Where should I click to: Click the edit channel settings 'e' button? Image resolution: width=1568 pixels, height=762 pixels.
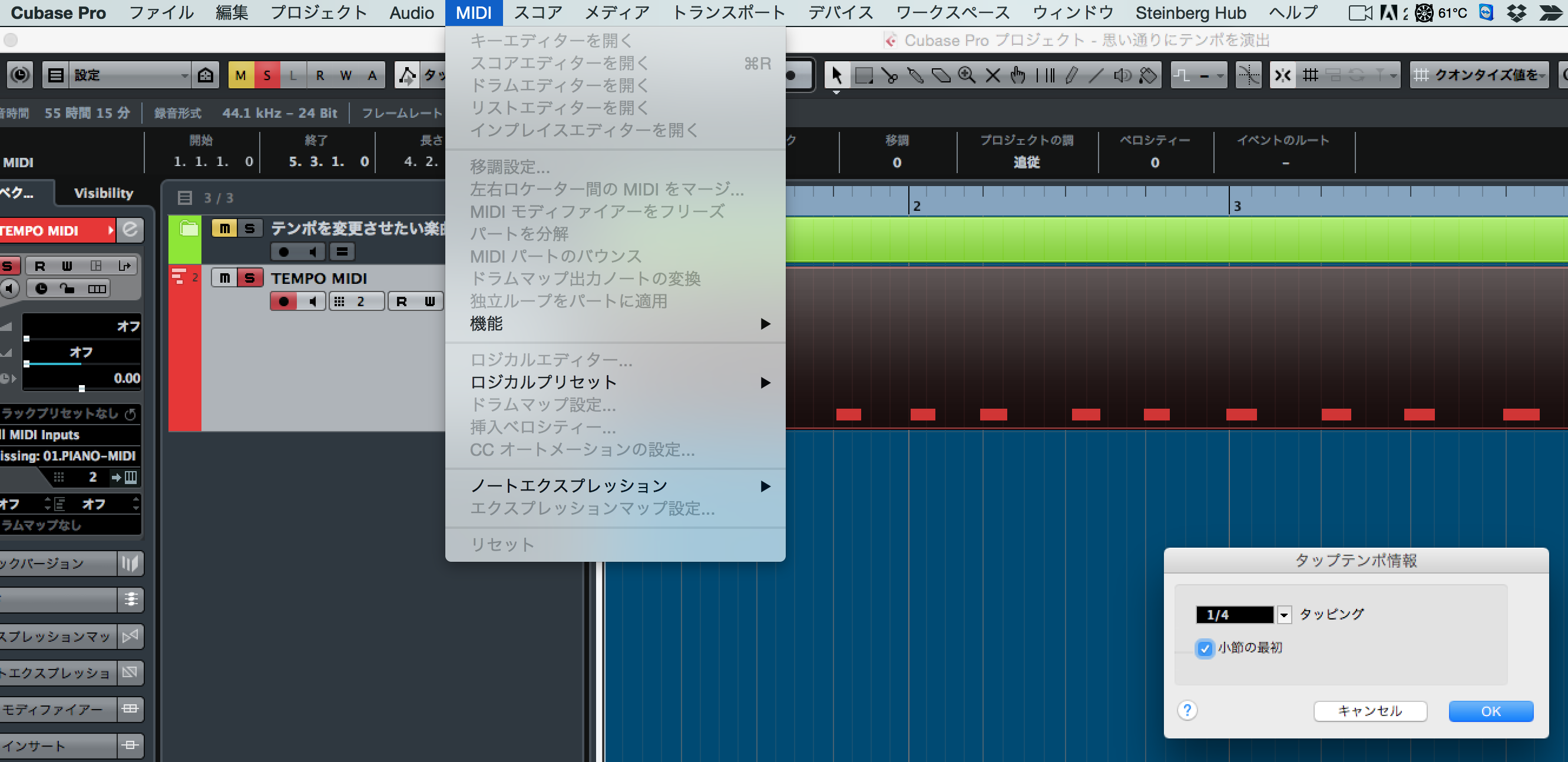(130, 230)
